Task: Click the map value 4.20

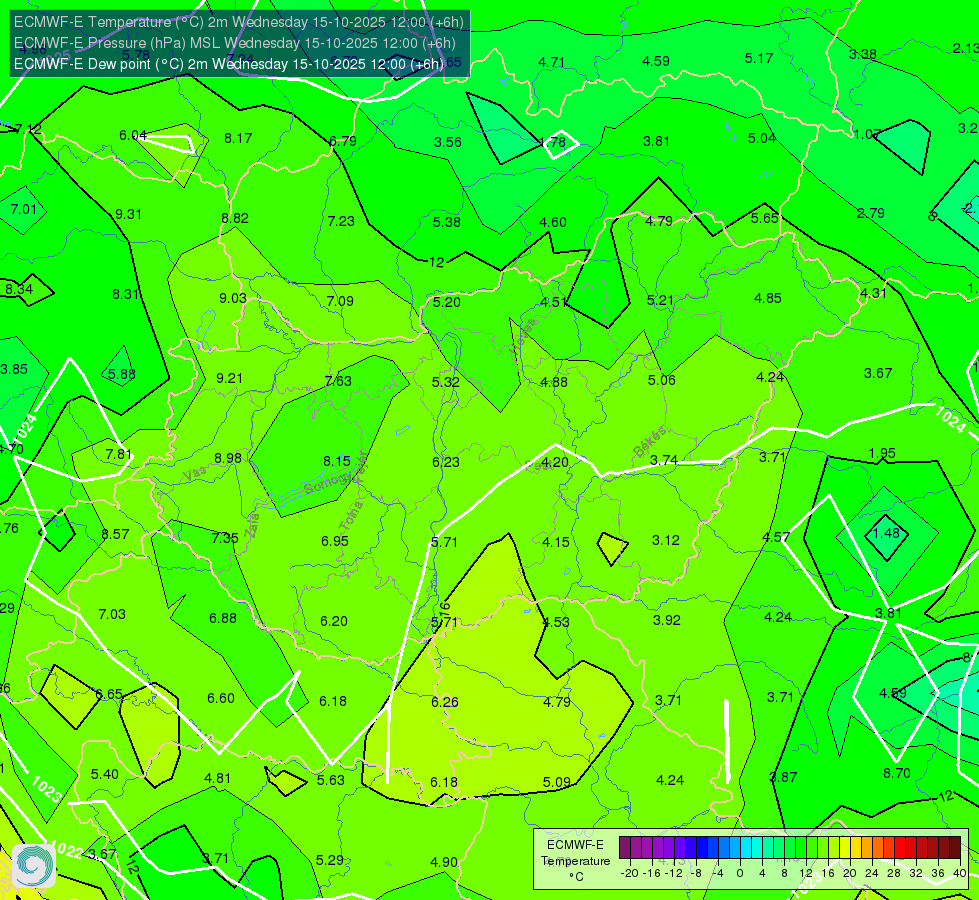Action: click(554, 462)
